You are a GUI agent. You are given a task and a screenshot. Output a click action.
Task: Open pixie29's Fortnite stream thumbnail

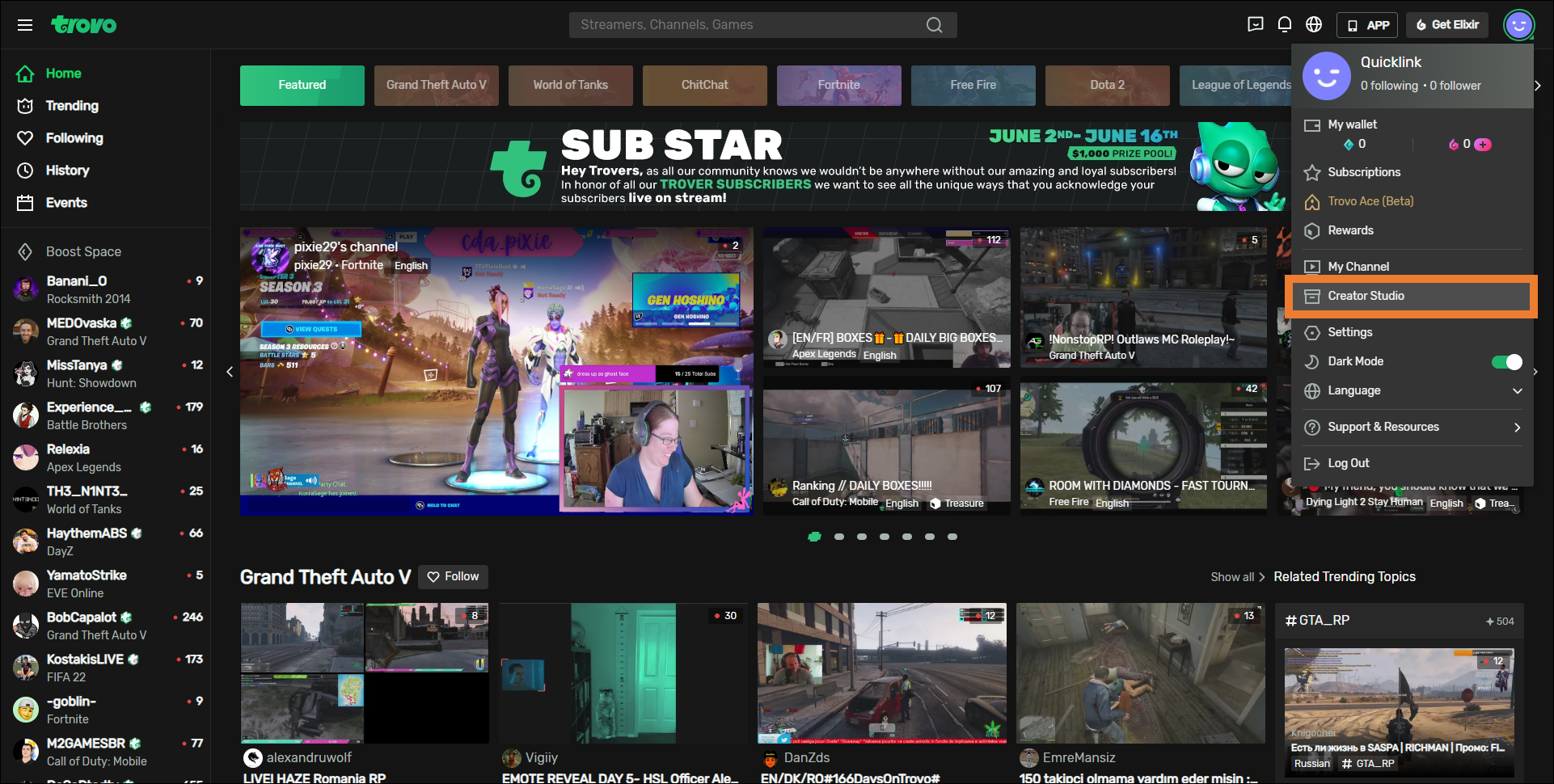[x=496, y=371]
